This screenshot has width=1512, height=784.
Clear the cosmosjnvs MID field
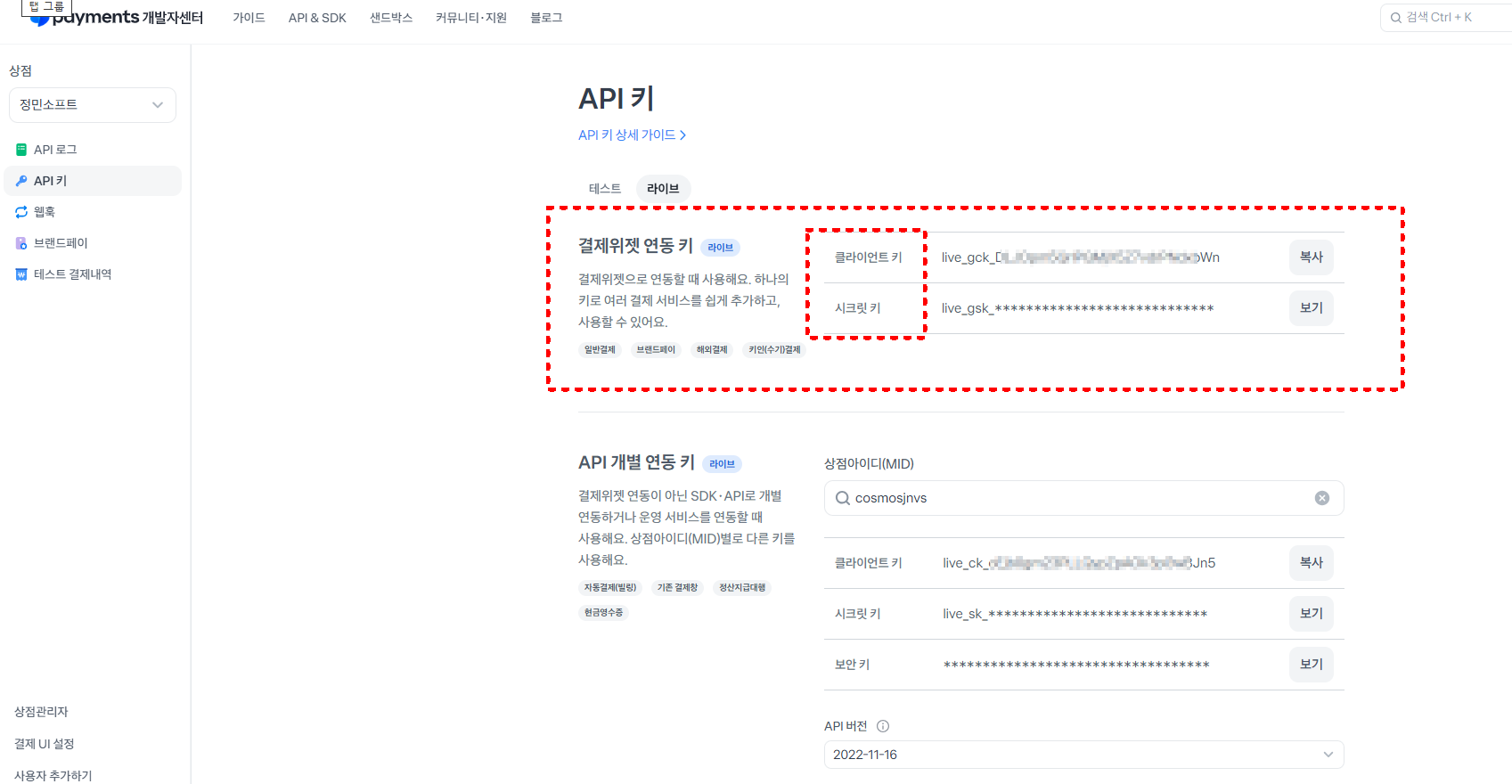1322,498
